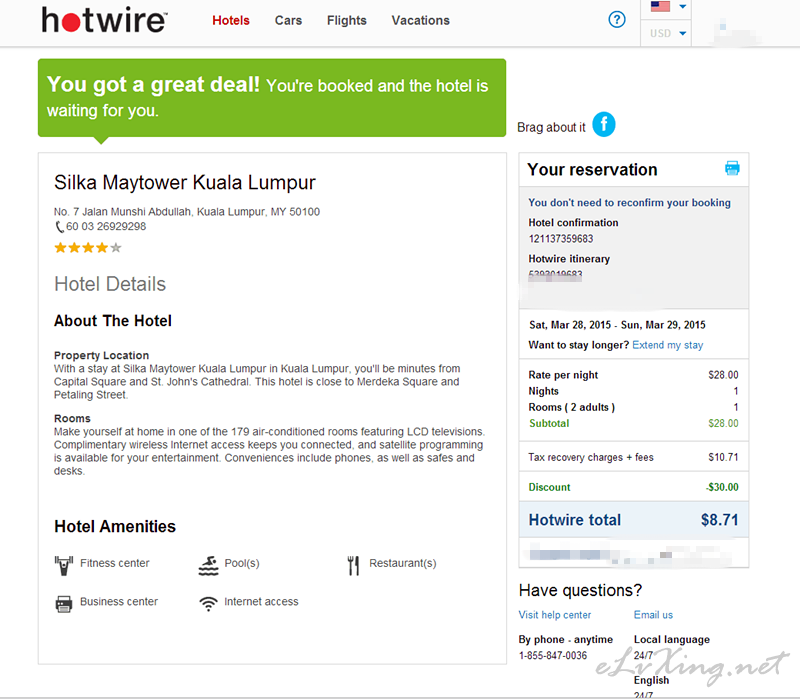Screen dimensions: 800x699
Task: Open the Flights tab
Action: [346, 20]
